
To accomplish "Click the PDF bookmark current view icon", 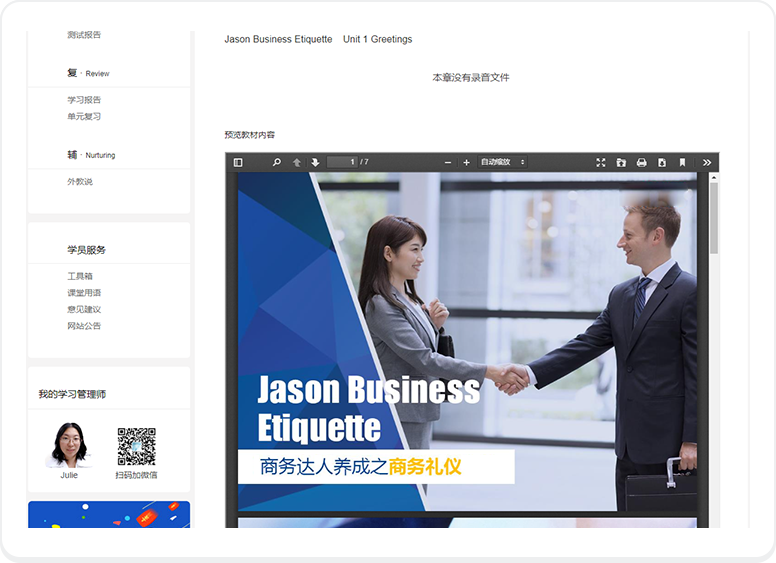I will tap(682, 162).
